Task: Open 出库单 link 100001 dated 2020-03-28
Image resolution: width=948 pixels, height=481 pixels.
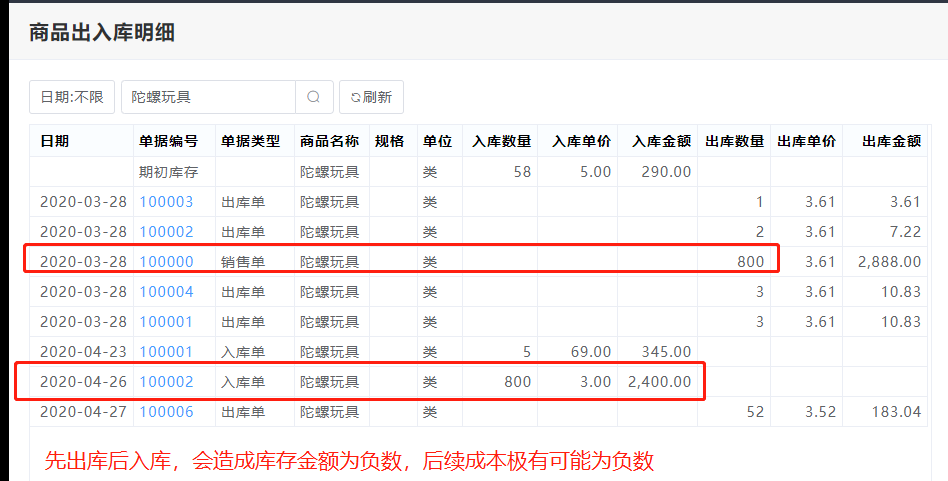Action: click(166, 322)
